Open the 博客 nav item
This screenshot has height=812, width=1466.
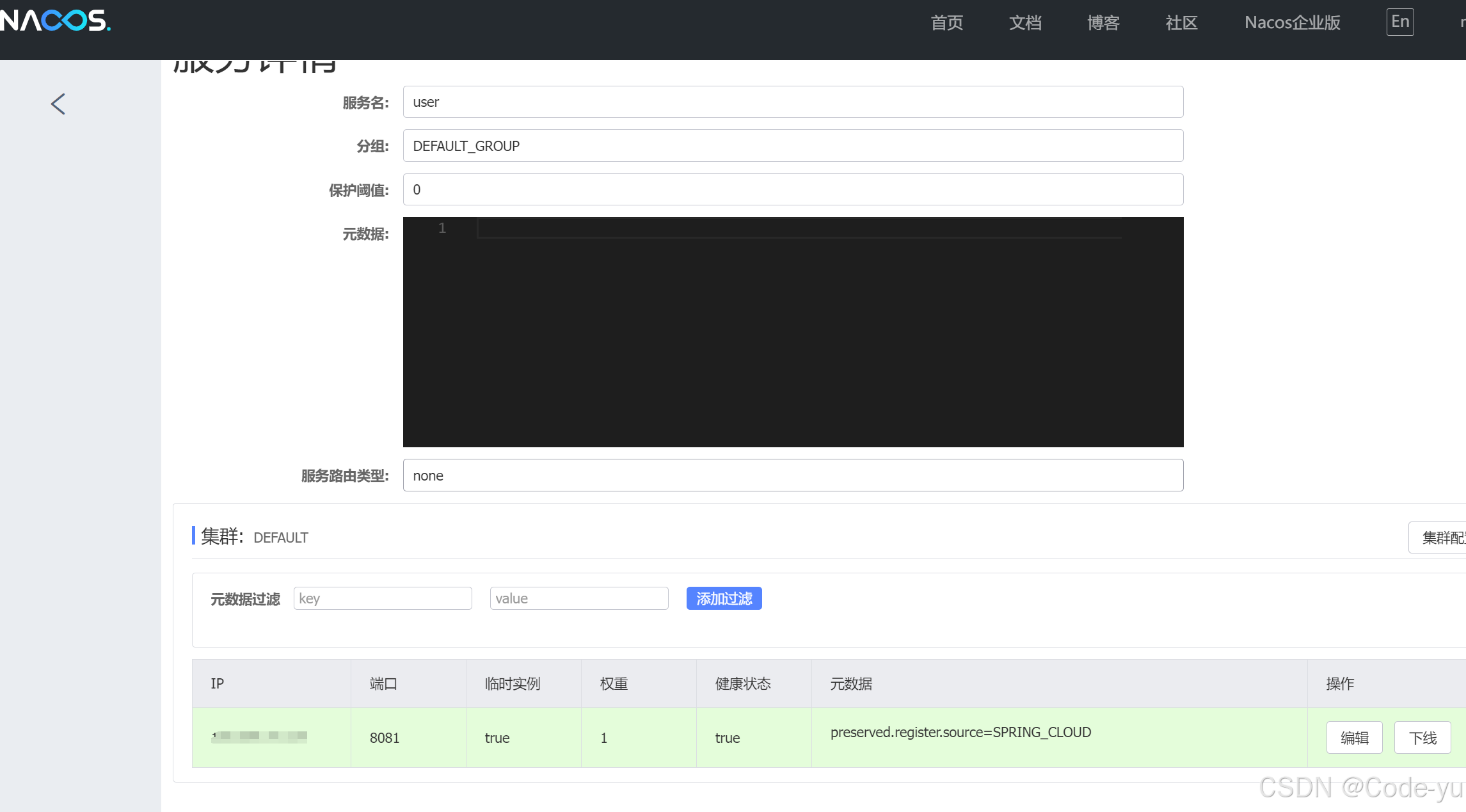[1103, 22]
